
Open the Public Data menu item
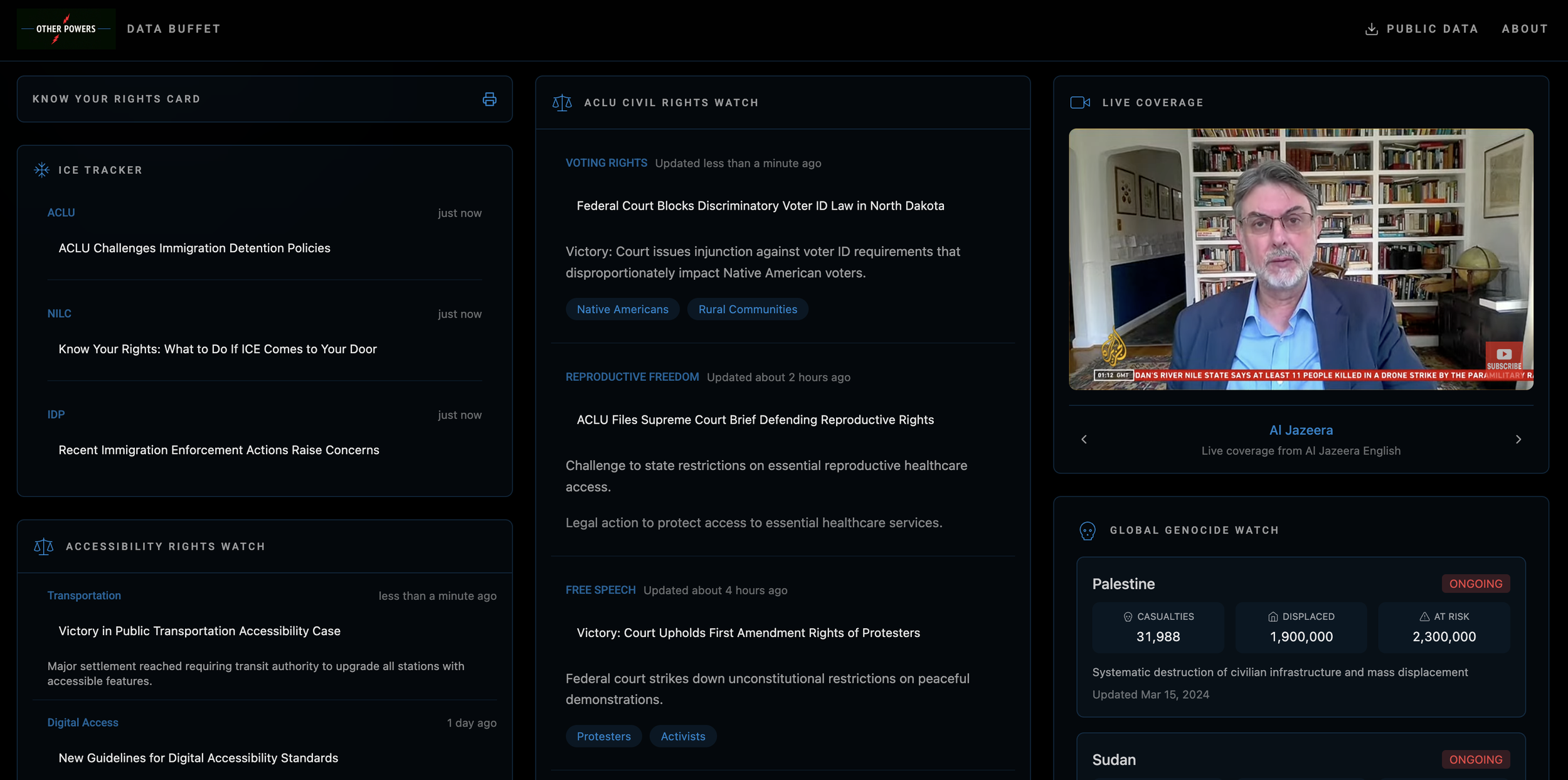pos(1432,29)
